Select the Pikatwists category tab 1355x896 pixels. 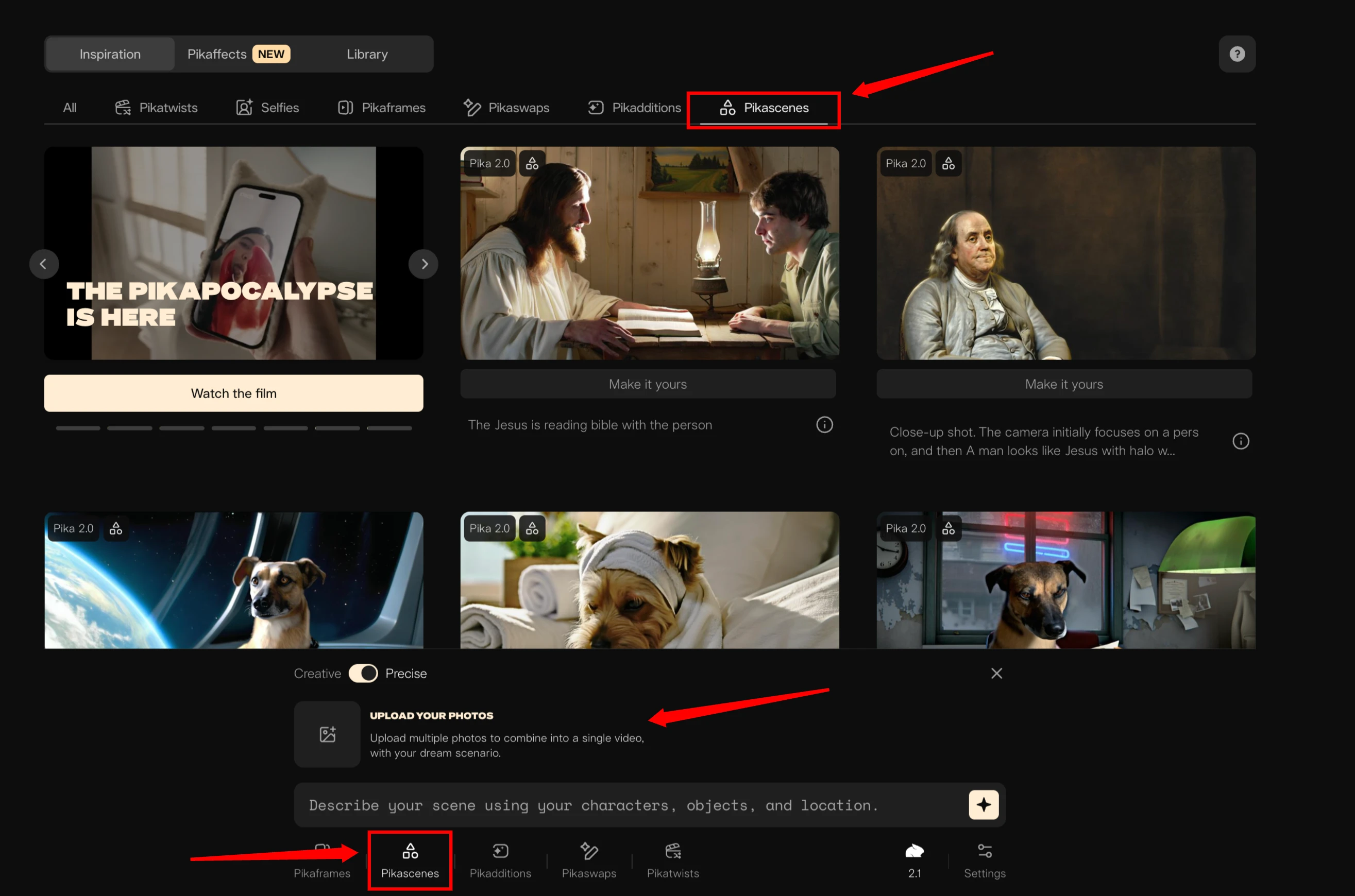click(156, 108)
